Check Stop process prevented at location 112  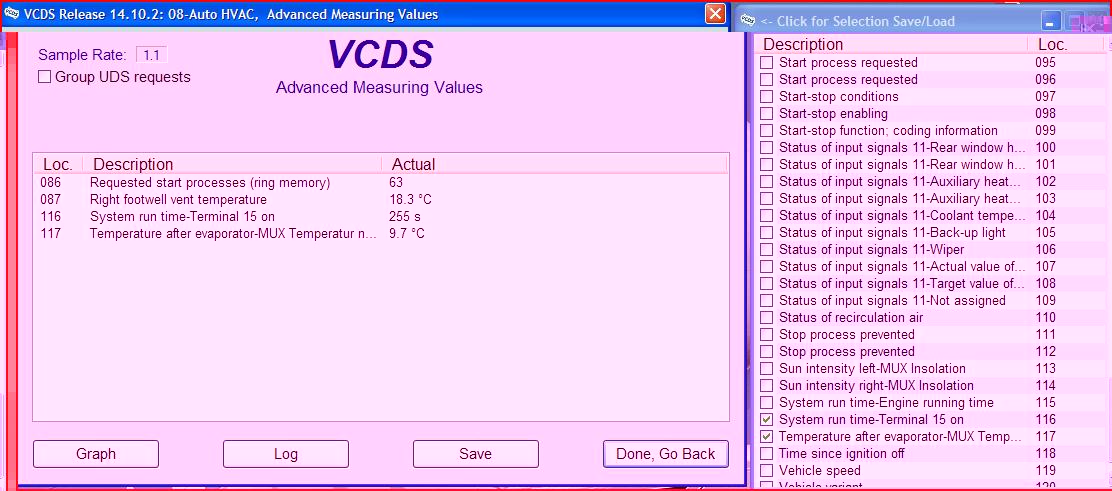click(767, 352)
